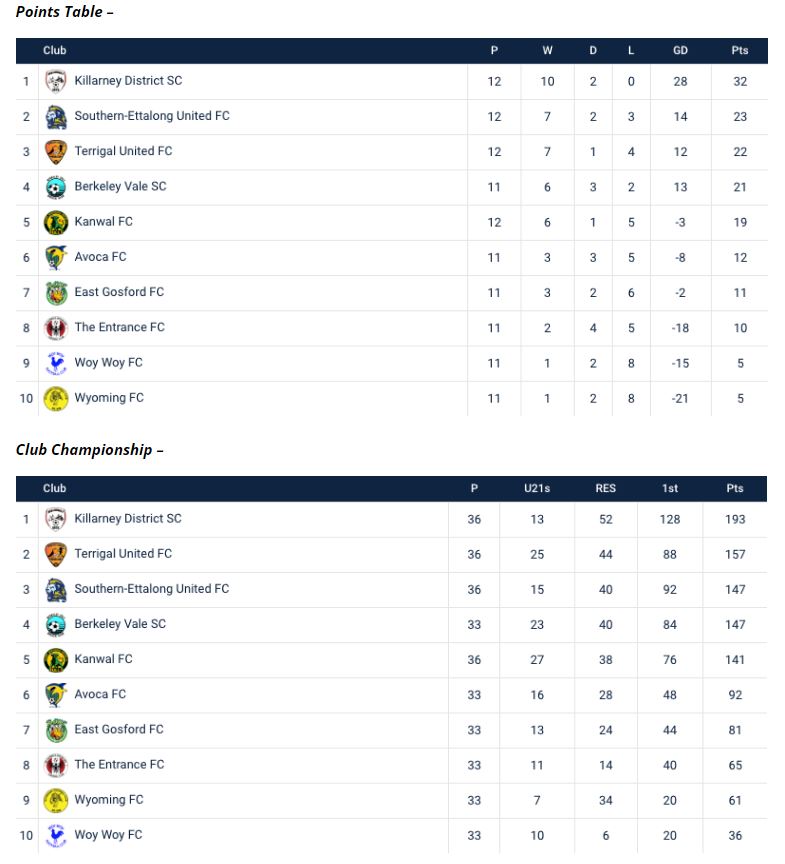The image size is (785, 864).
Task: Sort by the W column header
Action: click(x=547, y=51)
